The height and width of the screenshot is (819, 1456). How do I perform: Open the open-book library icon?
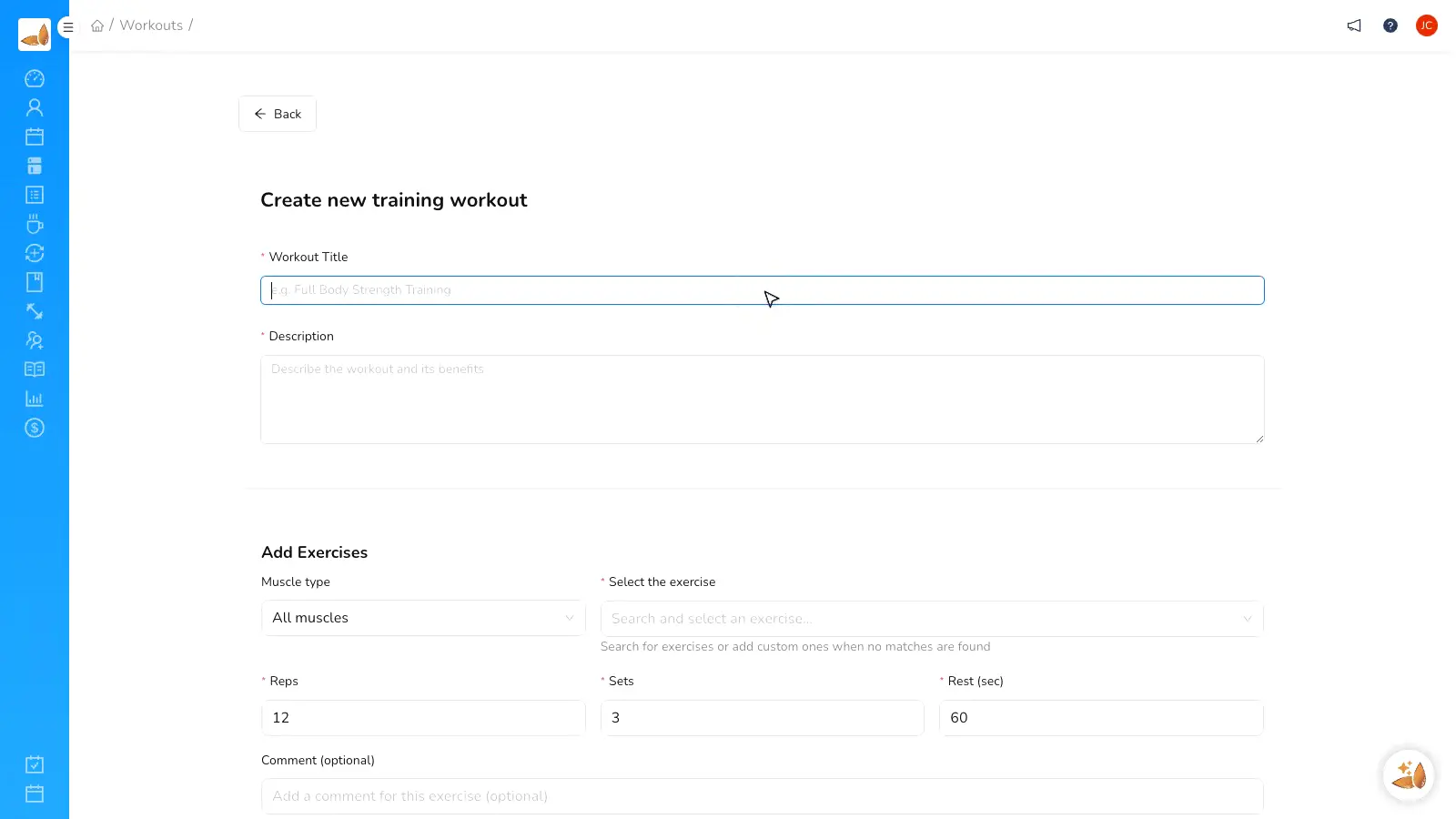pos(35,369)
